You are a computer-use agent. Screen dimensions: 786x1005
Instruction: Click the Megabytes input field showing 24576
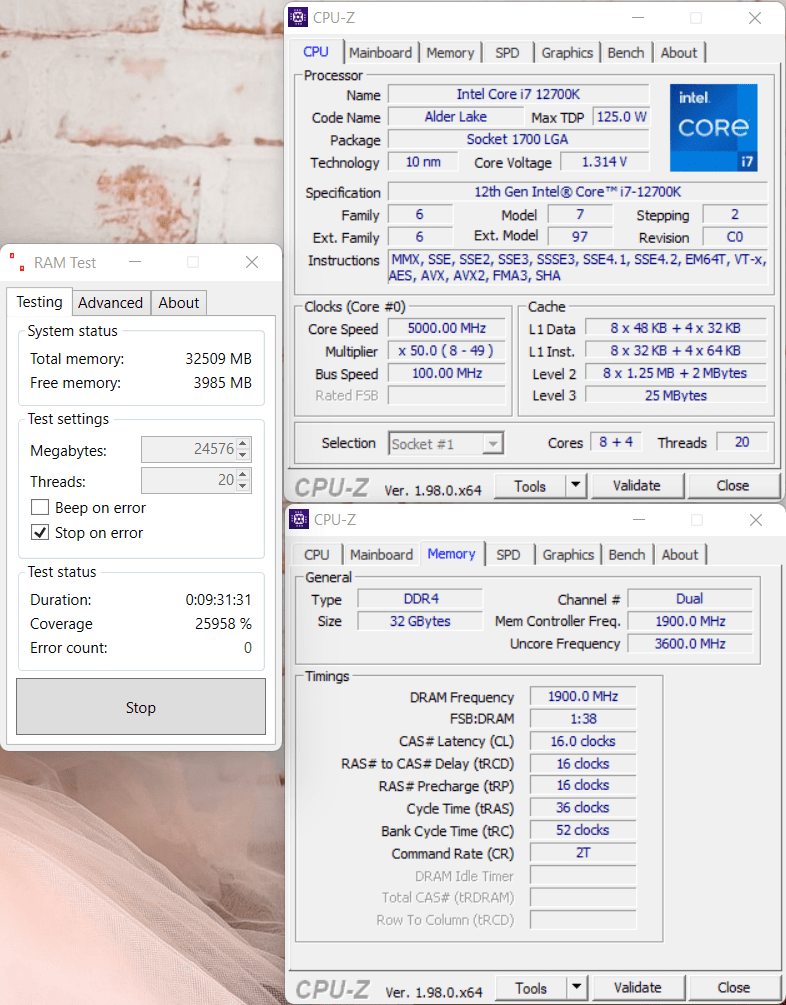[188, 449]
